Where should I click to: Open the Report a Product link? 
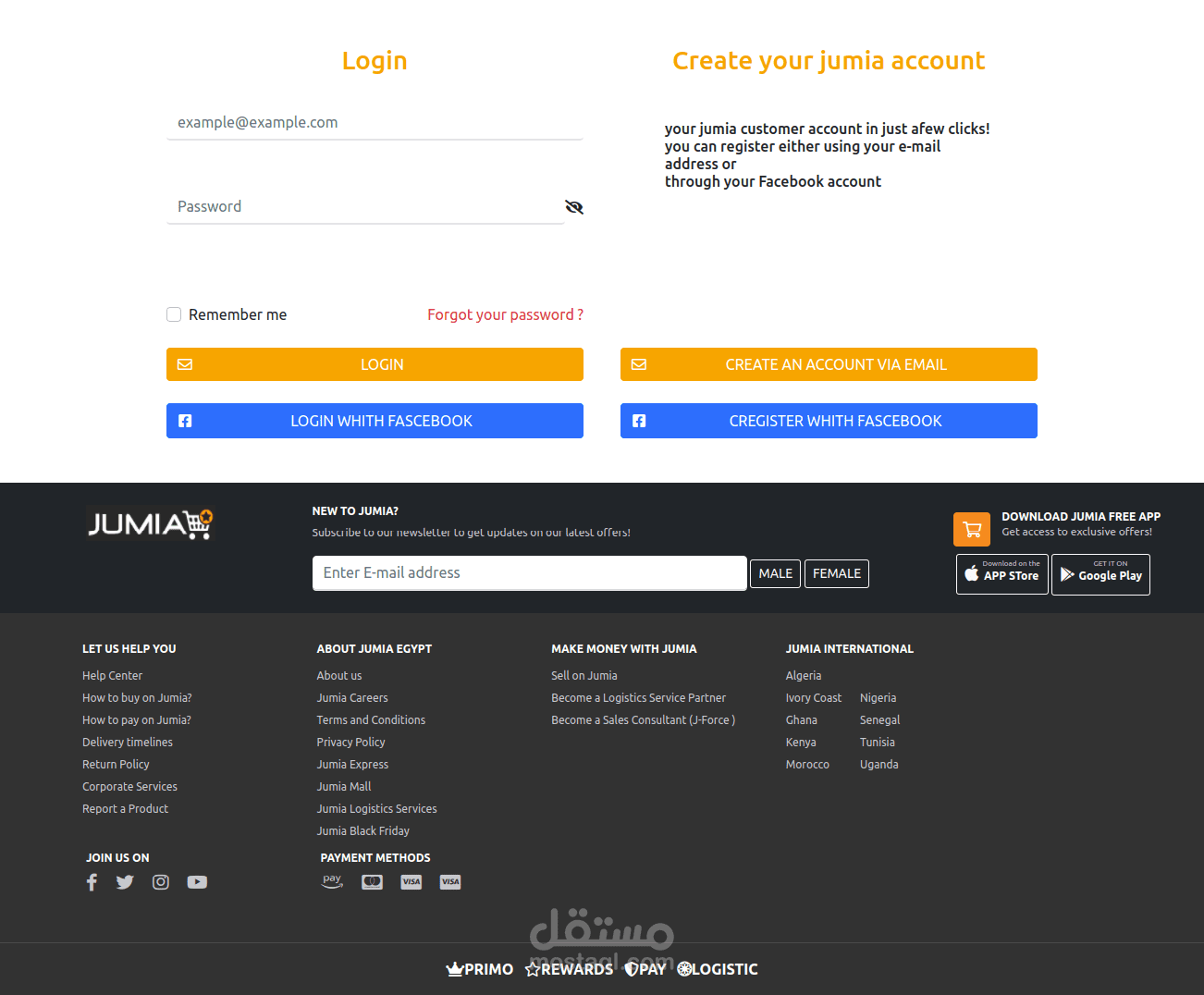(125, 809)
